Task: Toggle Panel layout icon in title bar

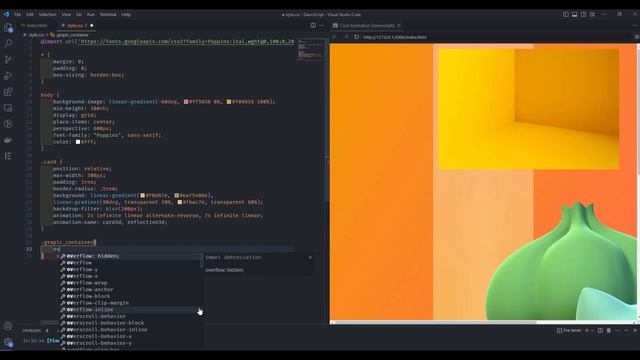Action: 575,14
